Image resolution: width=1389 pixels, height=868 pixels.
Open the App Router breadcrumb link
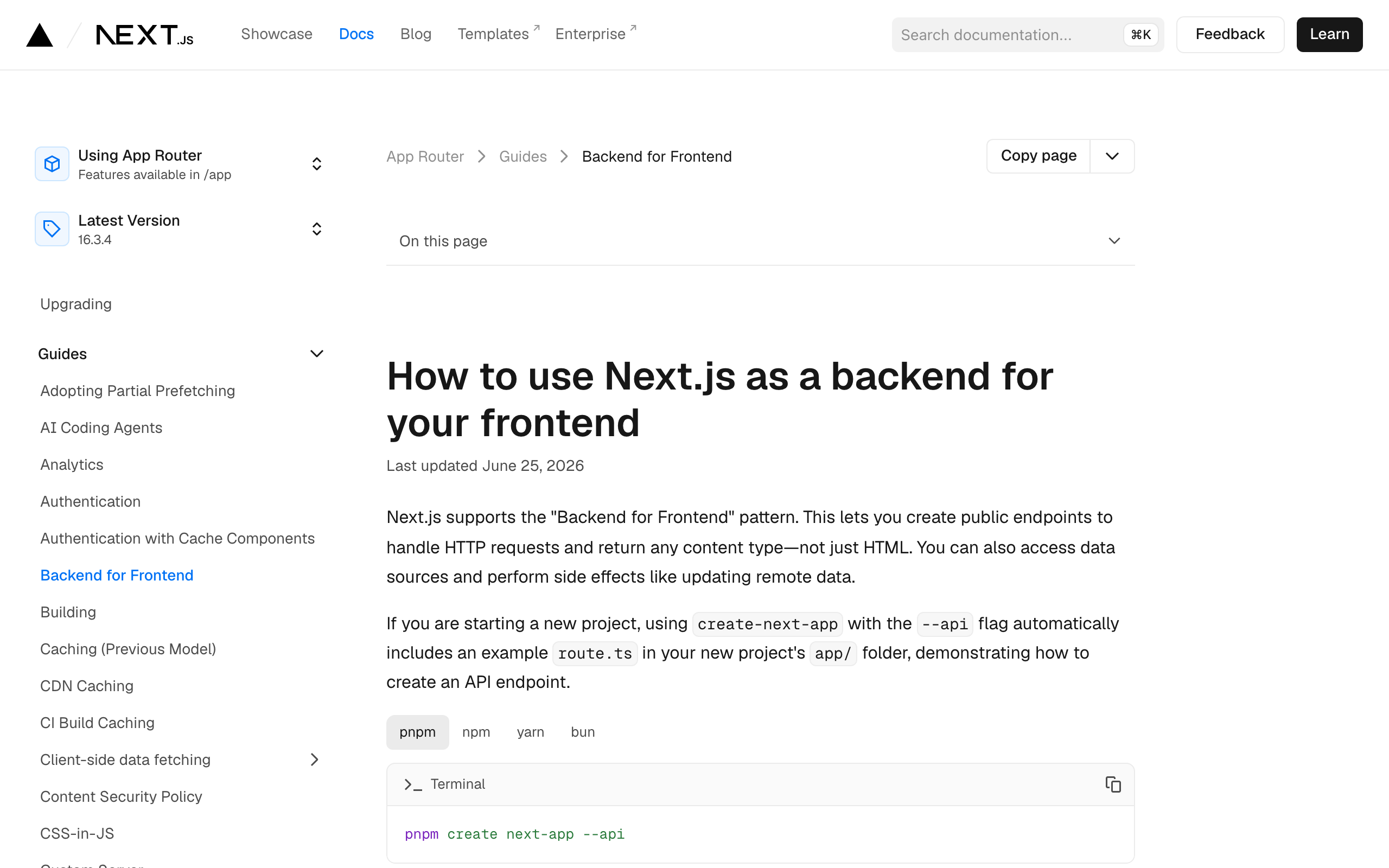click(x=425, y=156)
